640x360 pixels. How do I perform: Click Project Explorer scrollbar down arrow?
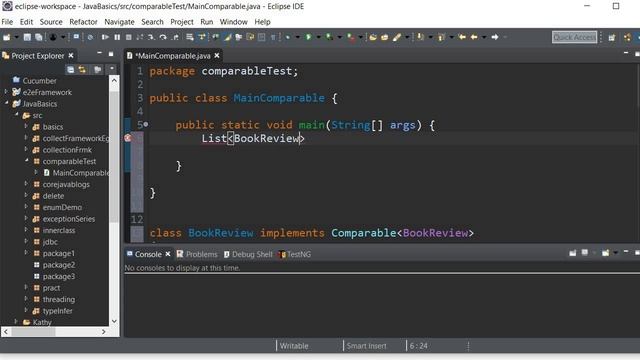(x=114, y=321)
